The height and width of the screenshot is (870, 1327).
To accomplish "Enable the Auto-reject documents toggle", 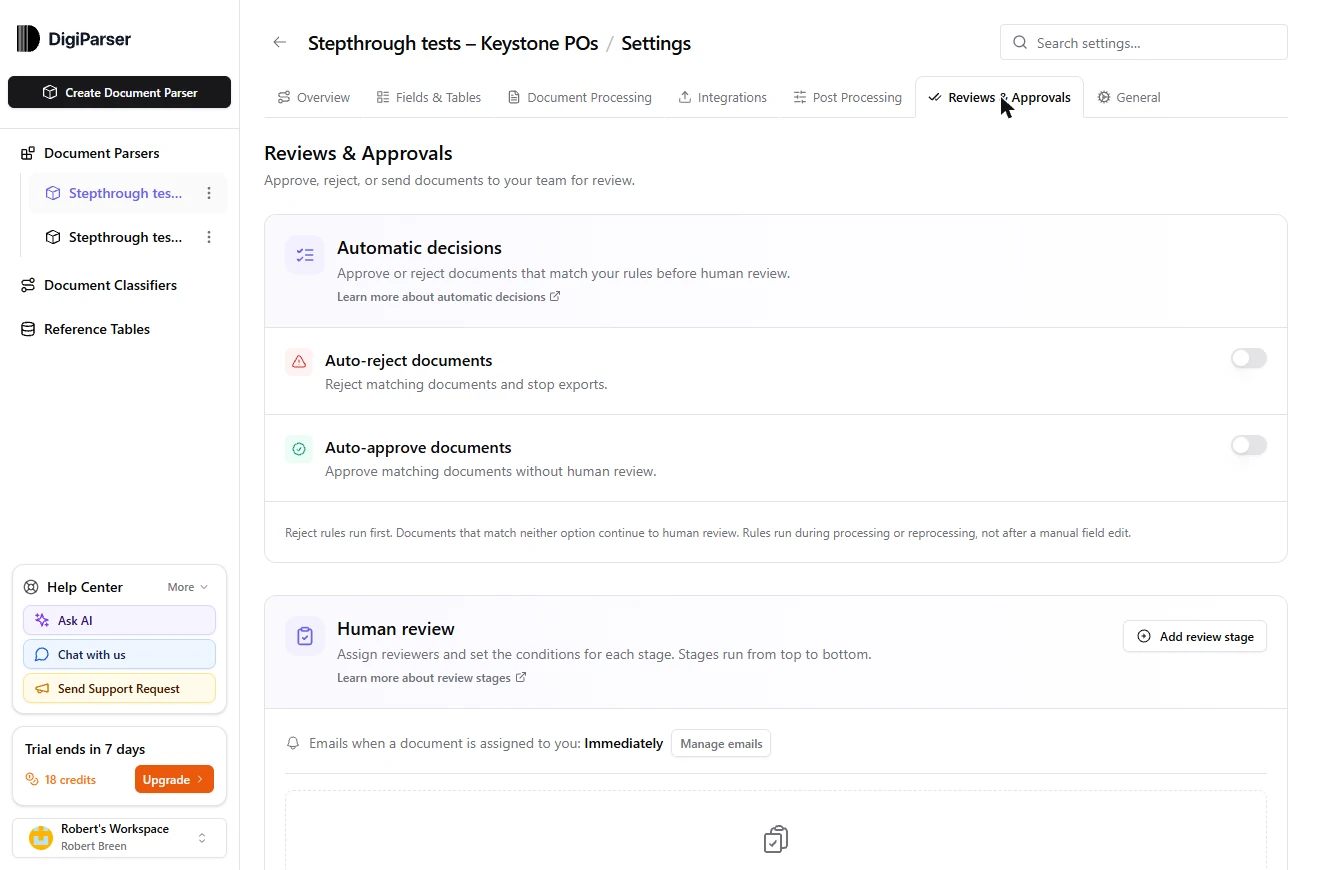I will coord(1248,358).
